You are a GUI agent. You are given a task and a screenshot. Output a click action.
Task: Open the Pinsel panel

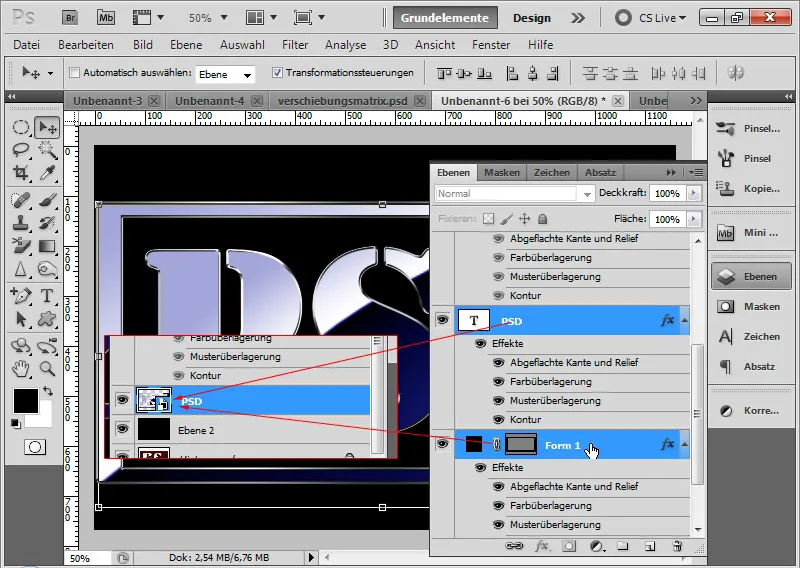pyautogui.click(x=751, y=159)
